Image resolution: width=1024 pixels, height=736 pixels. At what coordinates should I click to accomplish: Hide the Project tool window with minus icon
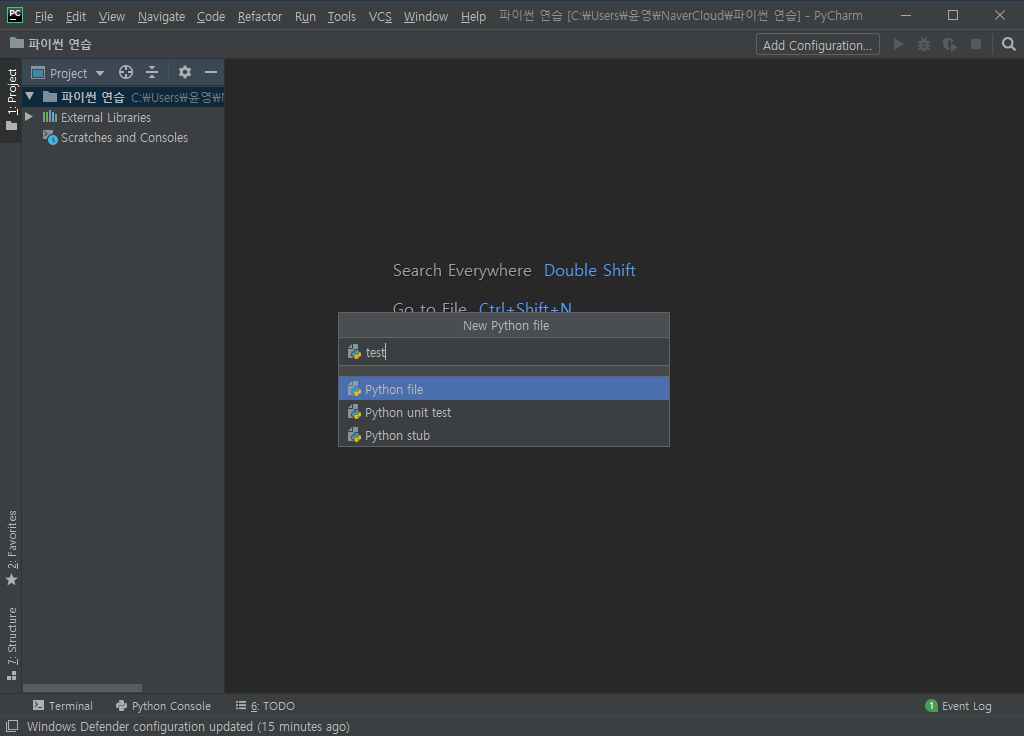[210, 72]
